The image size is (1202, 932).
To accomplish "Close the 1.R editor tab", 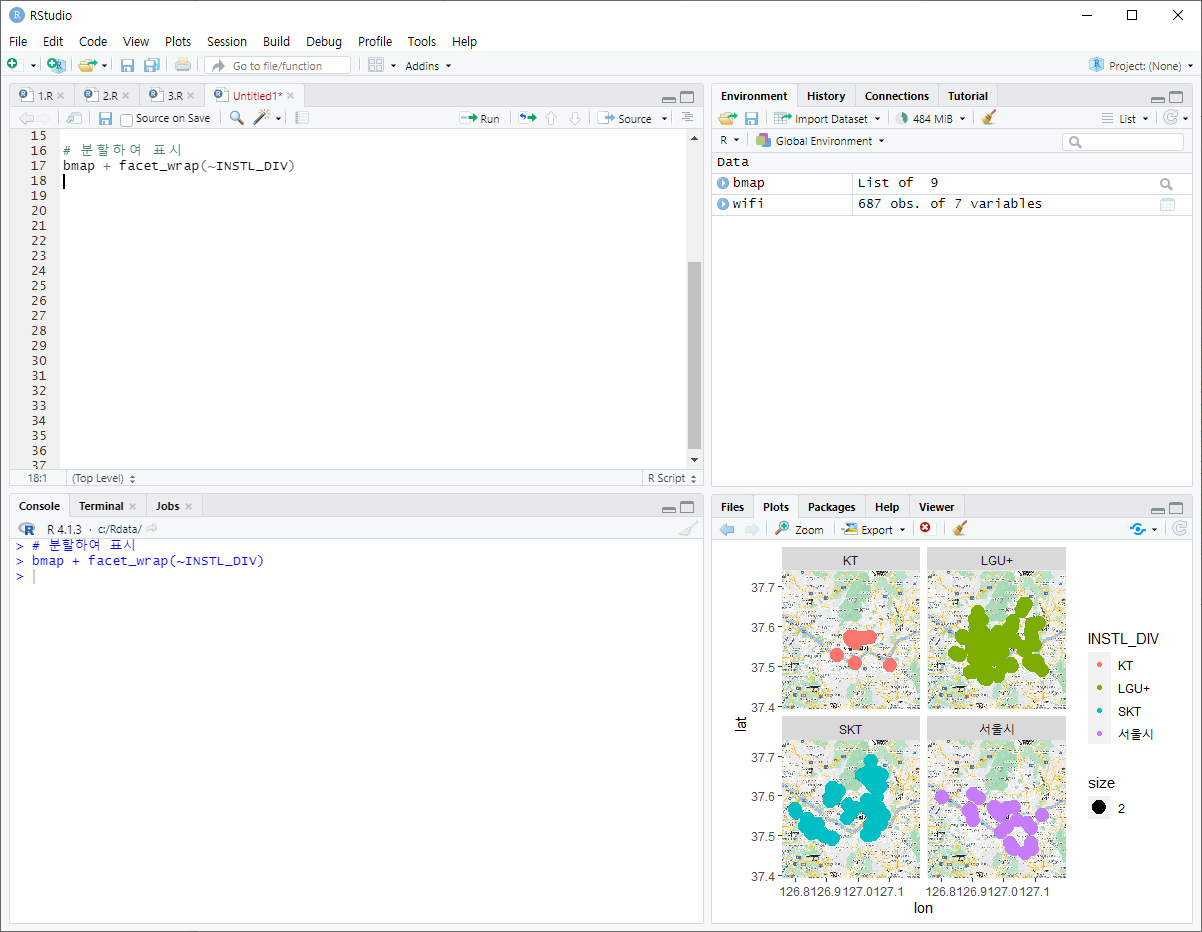I will [x=60, y=96].
